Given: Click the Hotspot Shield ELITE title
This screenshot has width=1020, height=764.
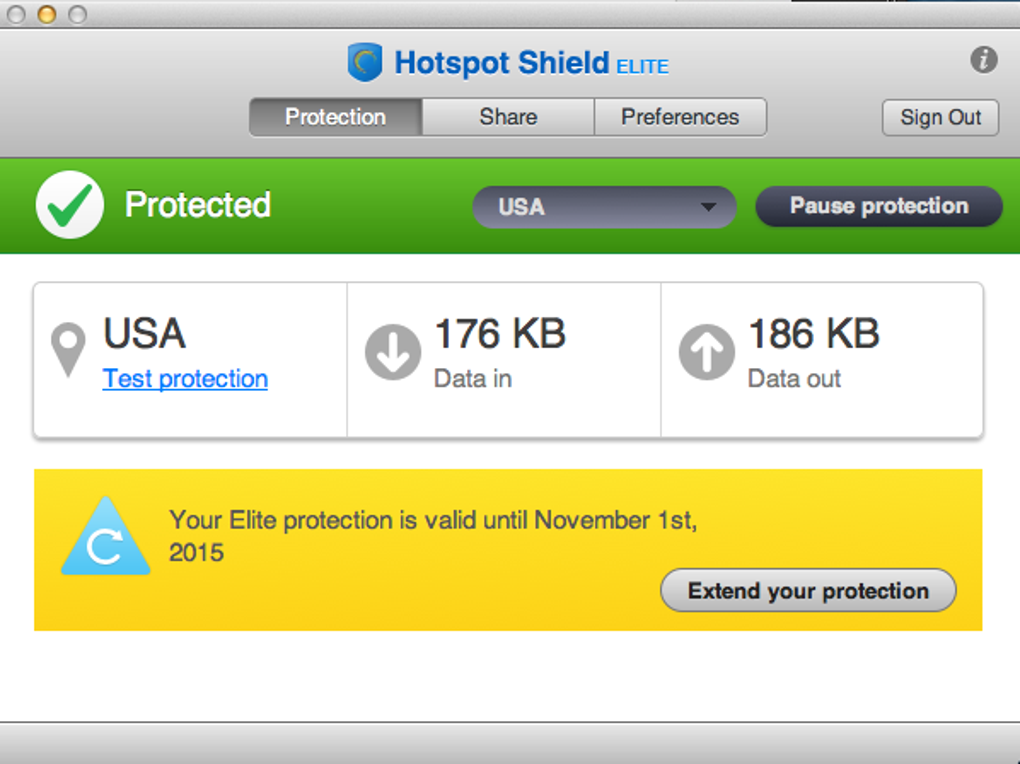Looking at the screenshot, I should click(x=531, y=64).
